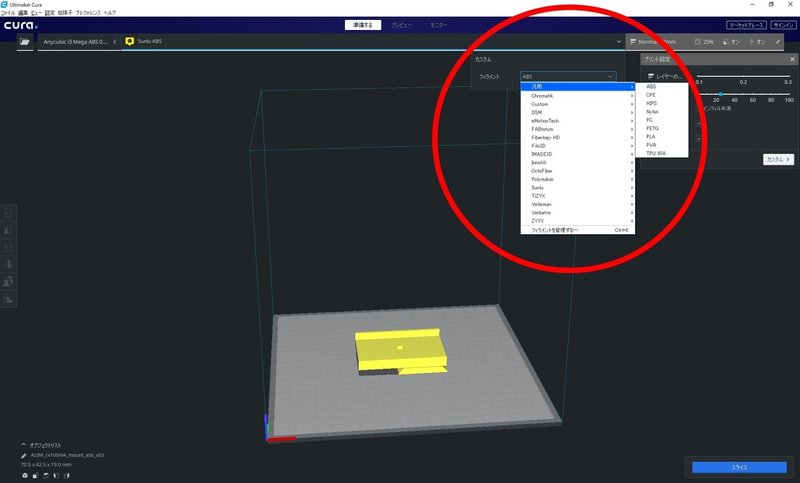Switch to the Monitor stage tab

click(x=439, y=25)
